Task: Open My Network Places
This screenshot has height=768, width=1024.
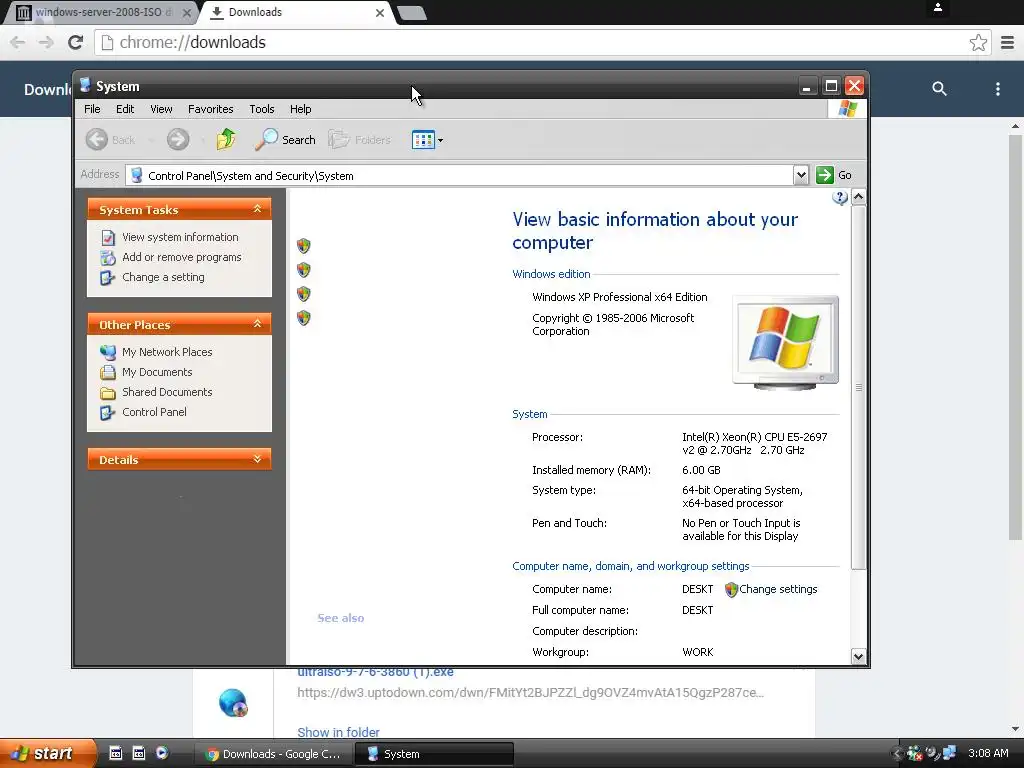Action: pyautogui.click(x=167, y=352)
